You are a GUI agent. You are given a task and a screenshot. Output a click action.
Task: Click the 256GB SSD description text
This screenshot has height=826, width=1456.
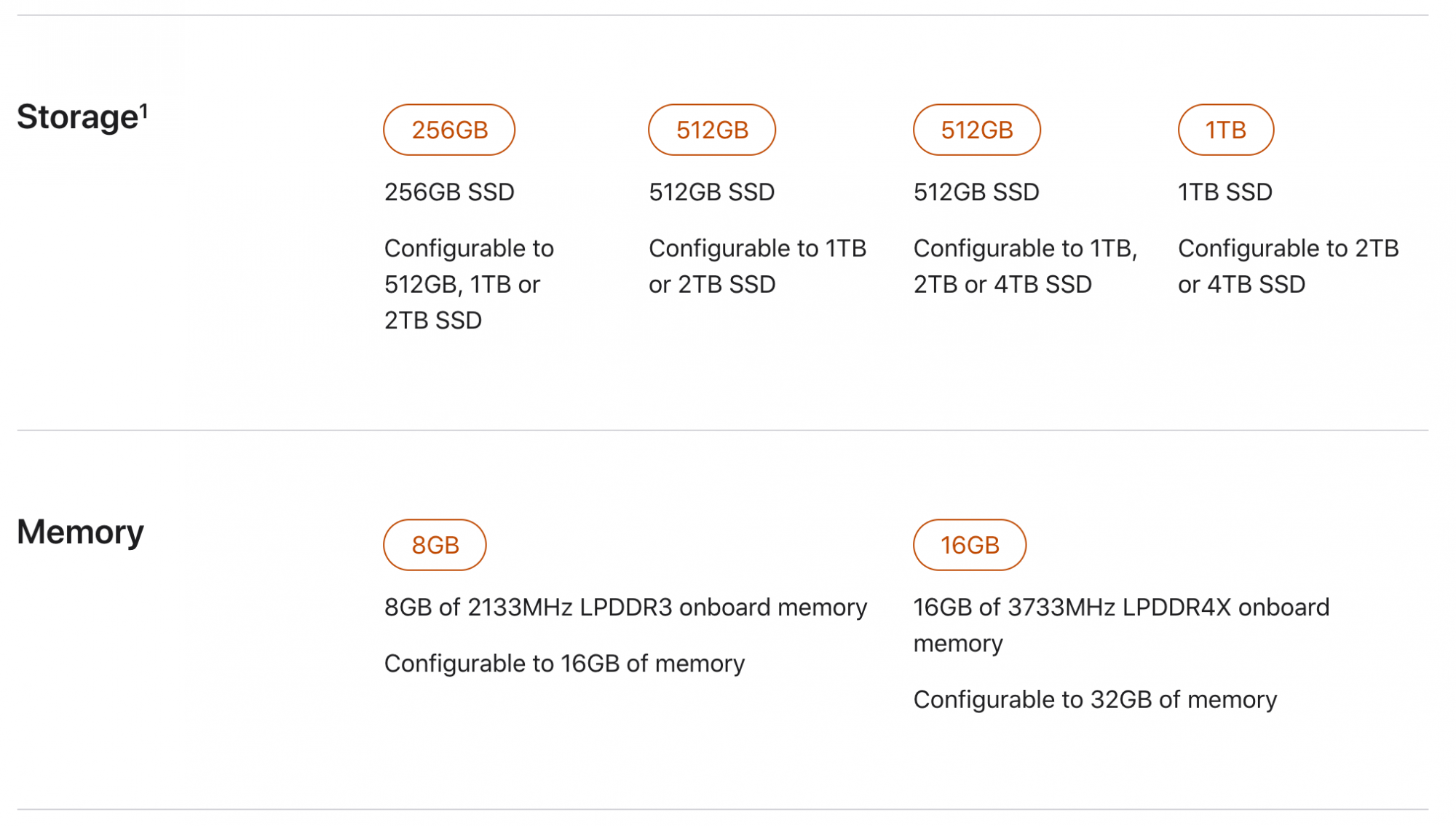pos(449,192)
